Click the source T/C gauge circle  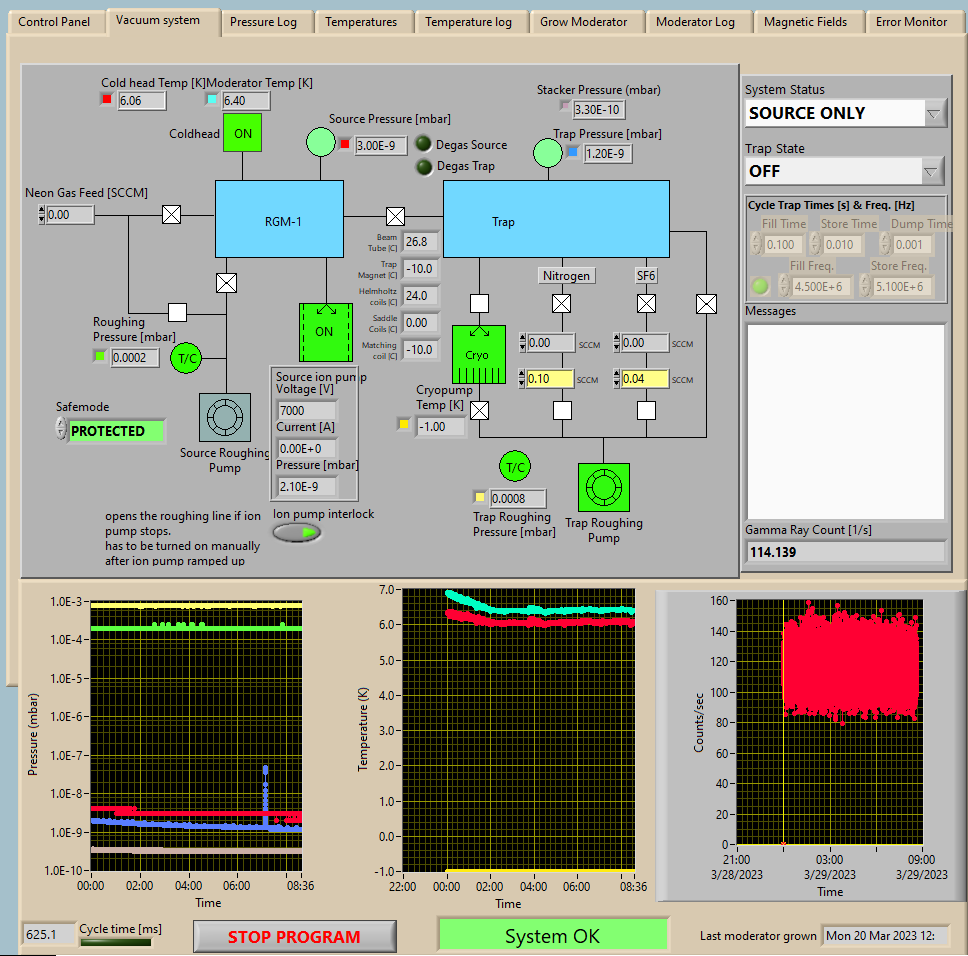pyautogui.click(x=186, y=358)
